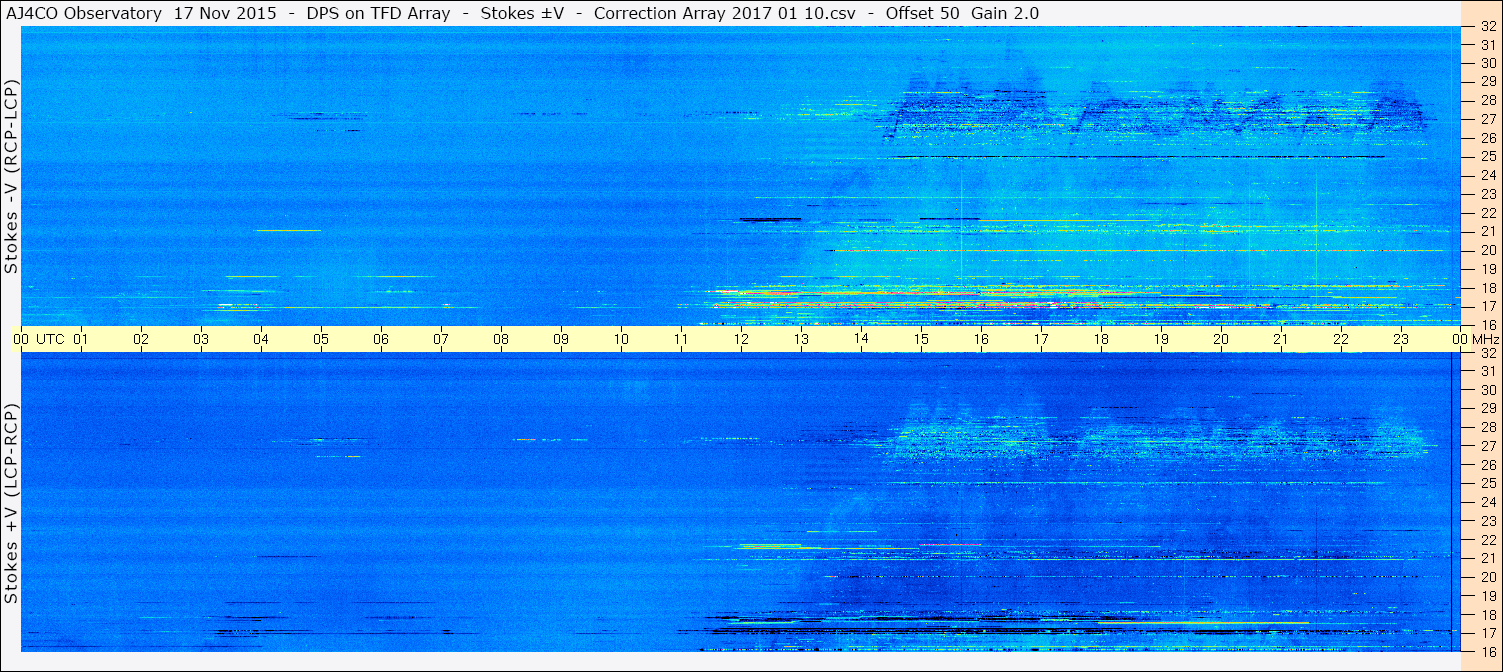Screen dimensions: 1503x672
Task: Click the 18 MHz tick of lower panel
Action: (x=1488, y=614)
